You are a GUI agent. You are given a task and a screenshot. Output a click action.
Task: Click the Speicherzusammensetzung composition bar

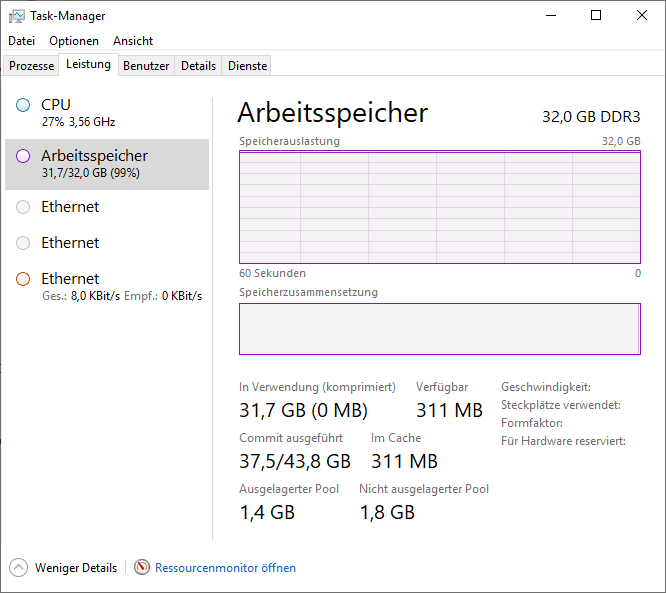[x=440, y=329]
